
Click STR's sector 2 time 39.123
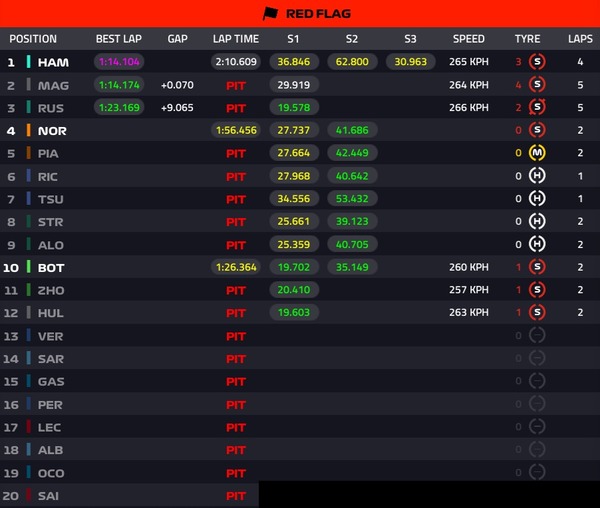[352, 221]
